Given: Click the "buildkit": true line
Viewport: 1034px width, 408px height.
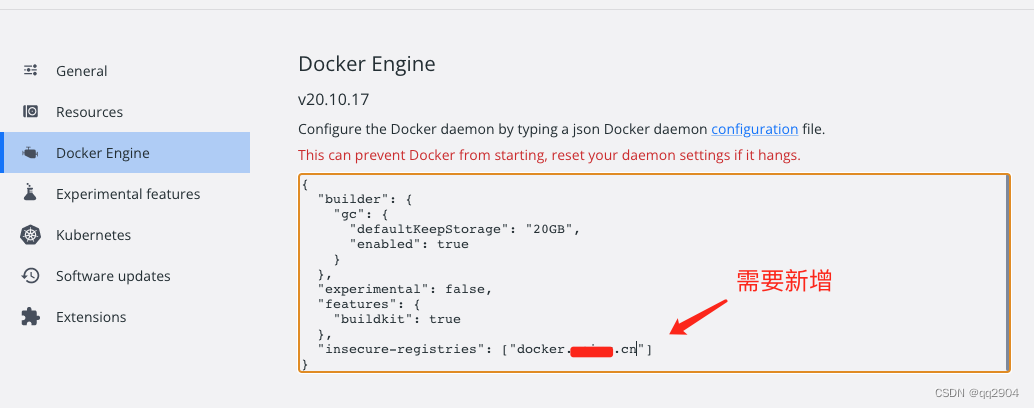Looking at the screenshot, I should [x=397, y=319].
